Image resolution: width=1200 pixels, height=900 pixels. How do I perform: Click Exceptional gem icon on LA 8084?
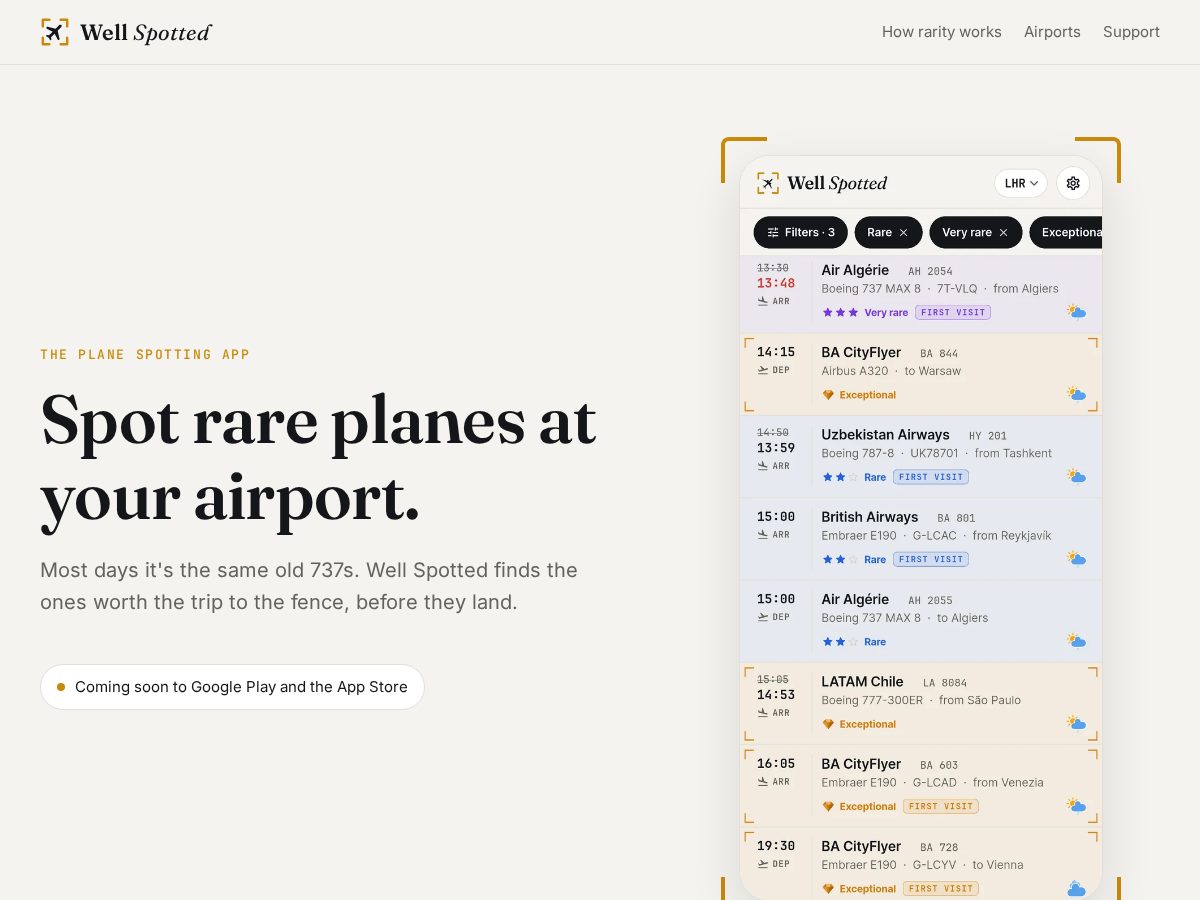828,724
